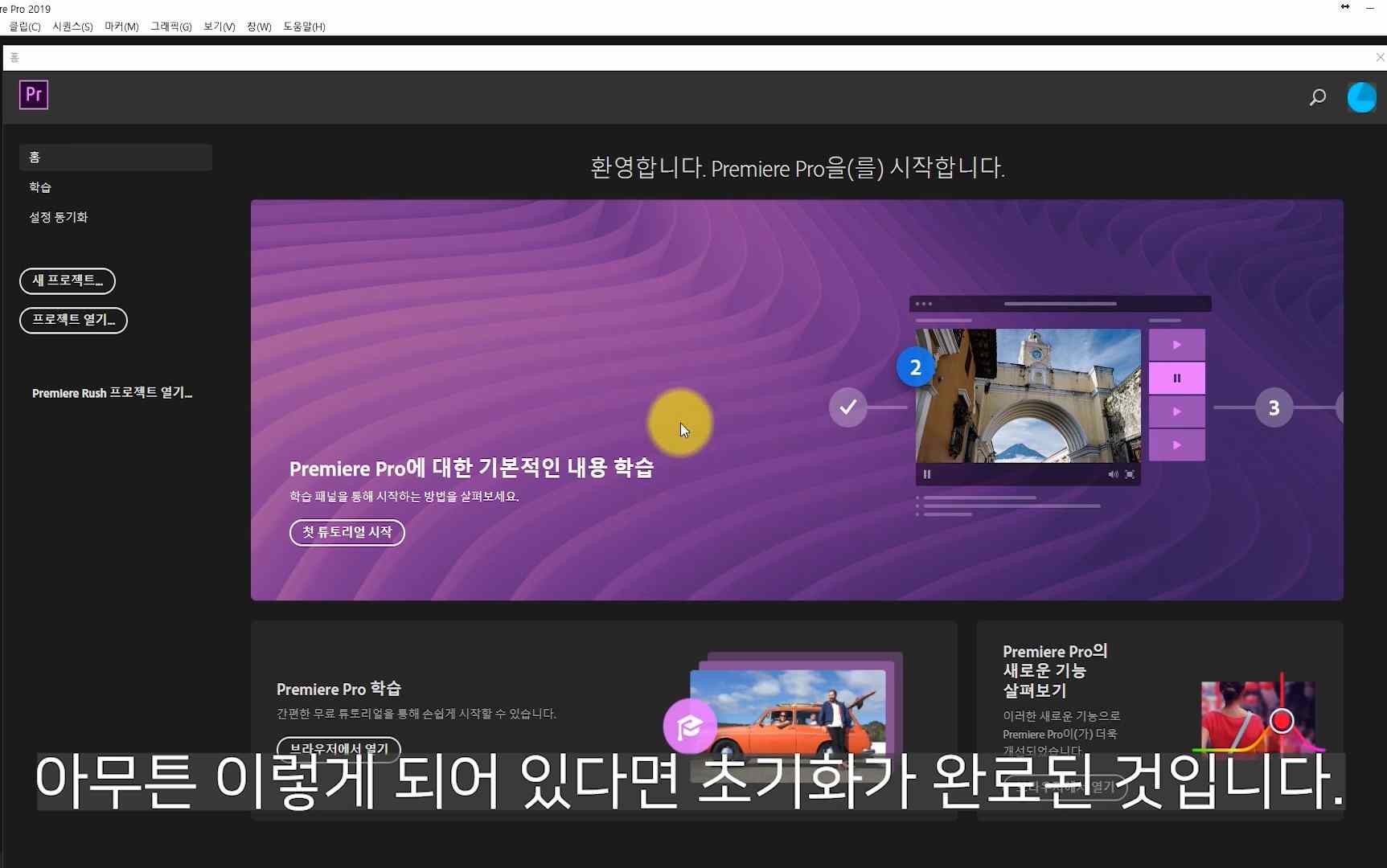Screen dimensions: 1387x868
Task: Click the step 2 blue circle
Action: click(x=915, y=367)
